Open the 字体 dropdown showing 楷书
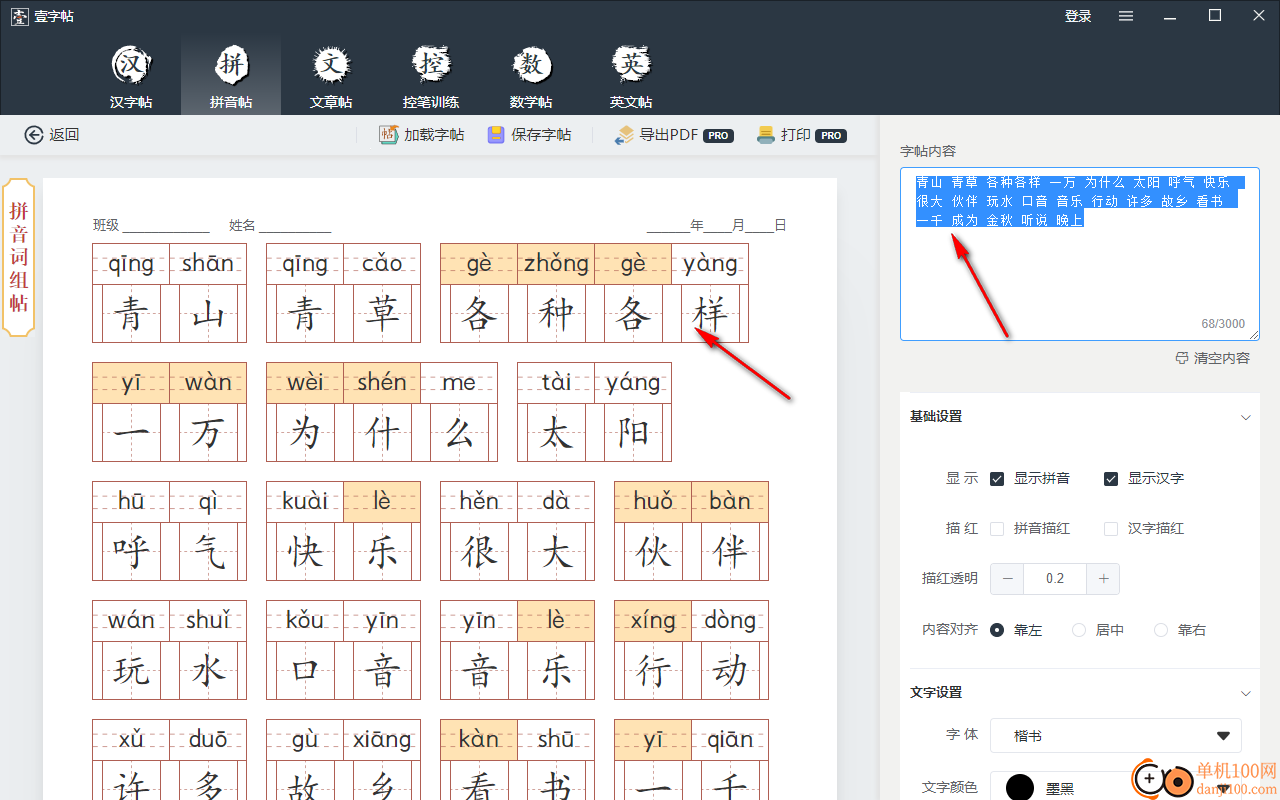The image size is (1280, 800). (1116, 736)
